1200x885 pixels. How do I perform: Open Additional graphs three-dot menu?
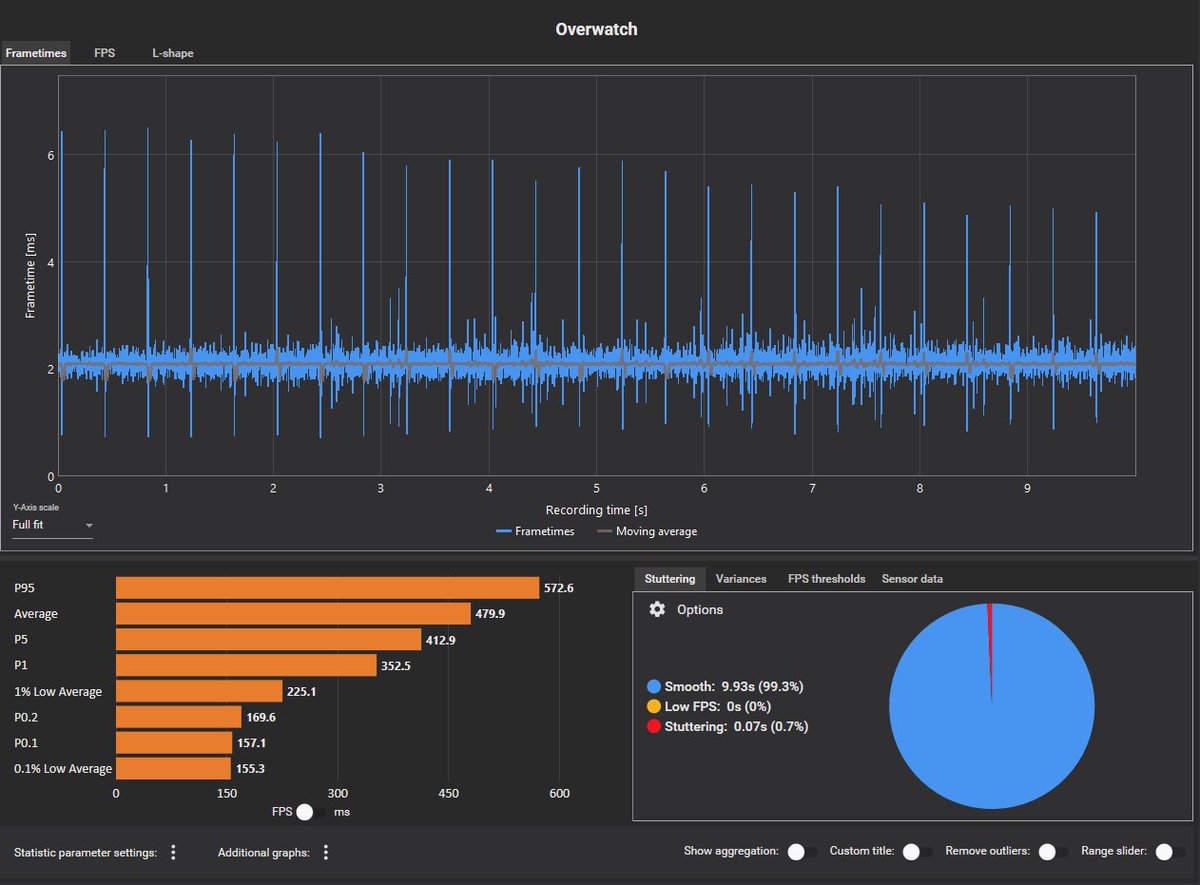click(x=326, y=852)
